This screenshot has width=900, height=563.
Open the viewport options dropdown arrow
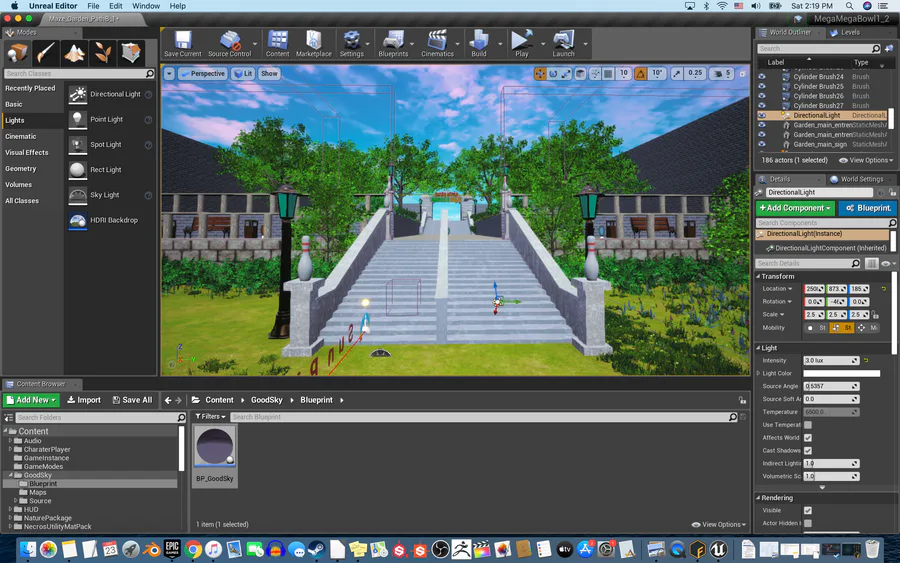coord(169,73)
